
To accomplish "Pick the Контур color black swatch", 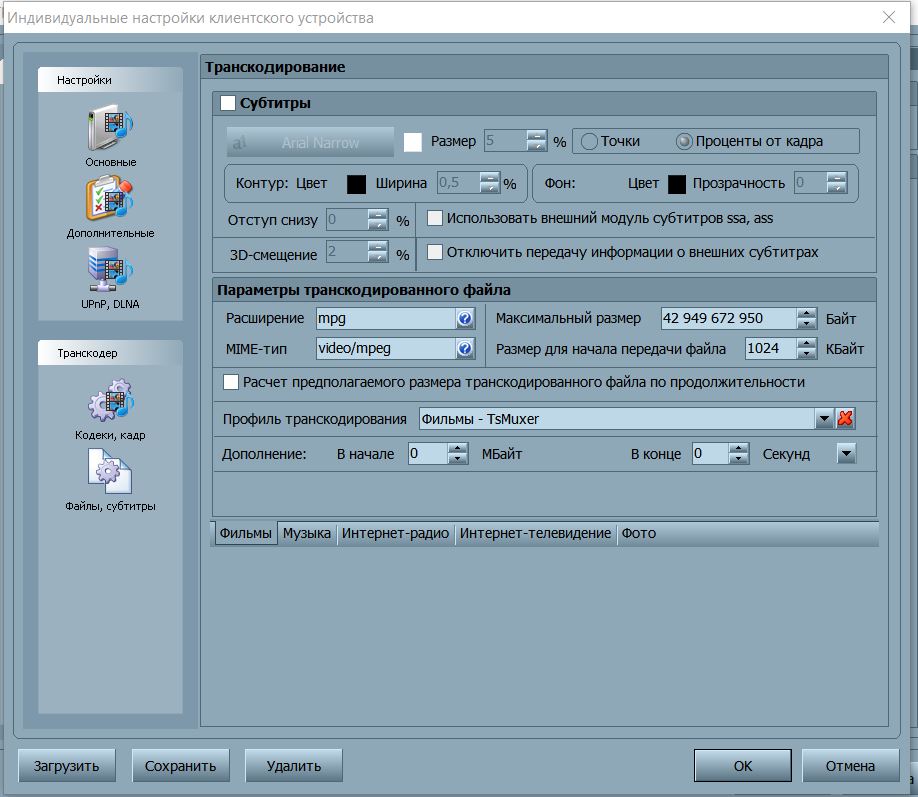I will tap(356, 184).
